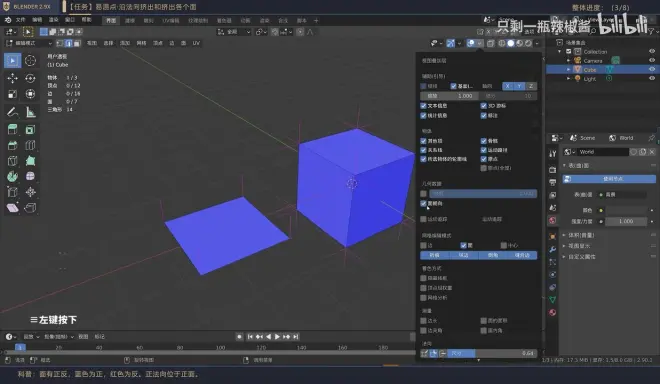Select the Inset Faces tool
This screenshot has height=384, width=660.
(30, 130)
